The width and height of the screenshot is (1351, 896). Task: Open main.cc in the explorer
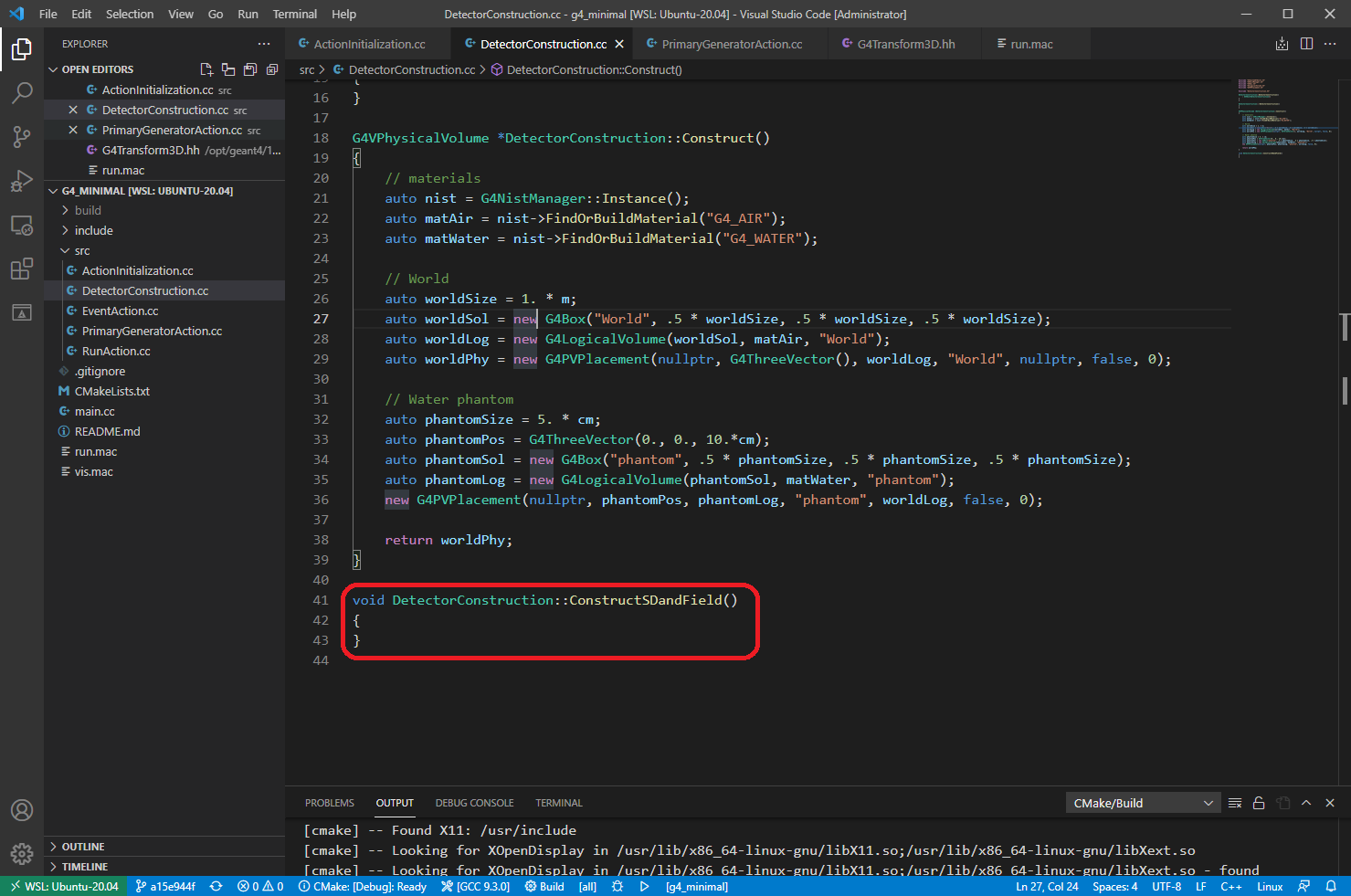[94, 411]
